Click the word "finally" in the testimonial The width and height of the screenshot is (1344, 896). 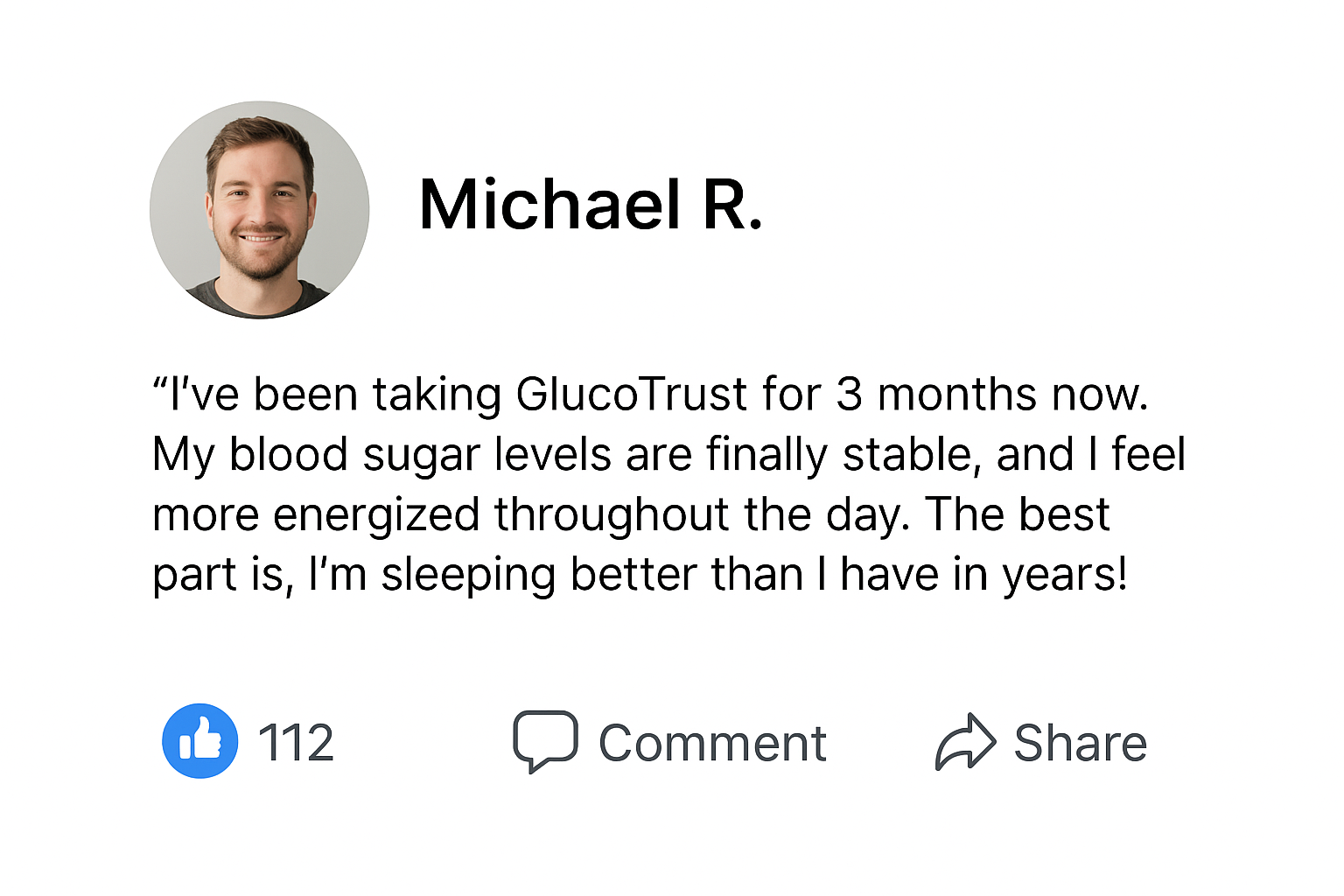tap(766, 456)
